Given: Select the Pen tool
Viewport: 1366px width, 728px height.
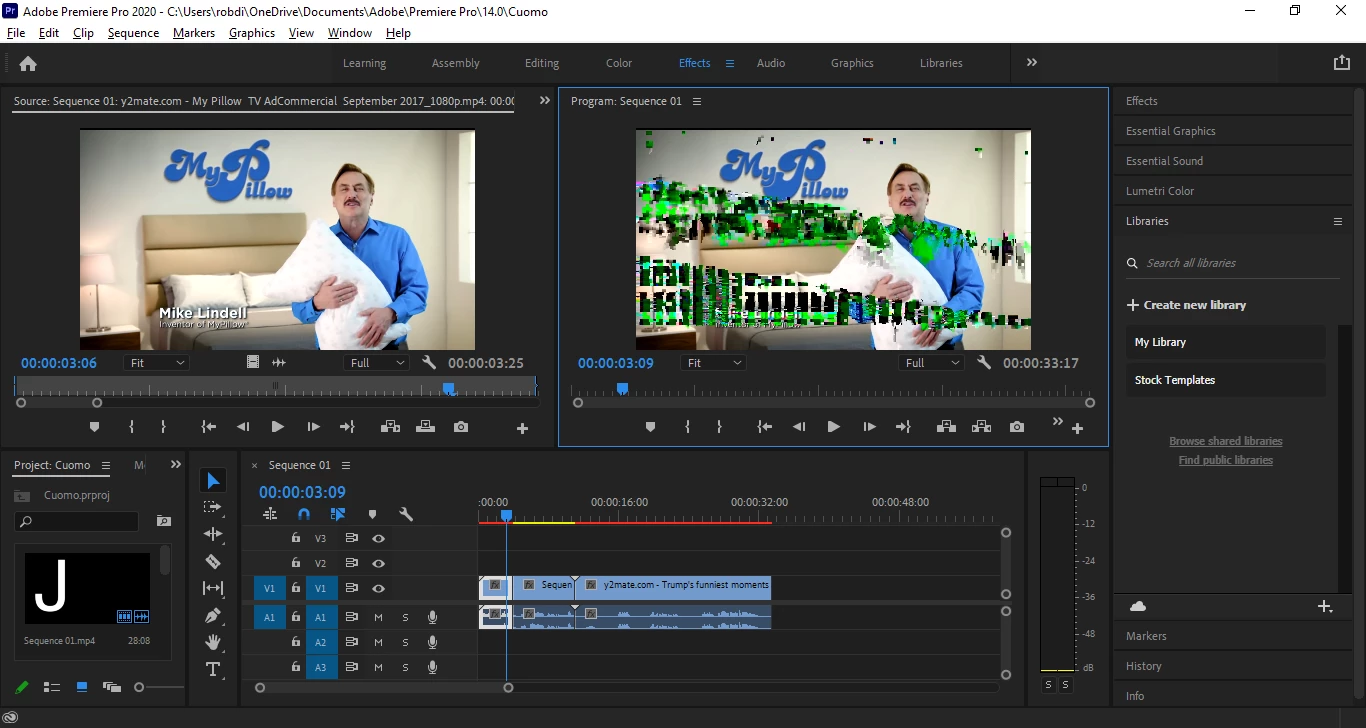Looking at the screenshot, I should pyautogui.click(x=213, y=615).
